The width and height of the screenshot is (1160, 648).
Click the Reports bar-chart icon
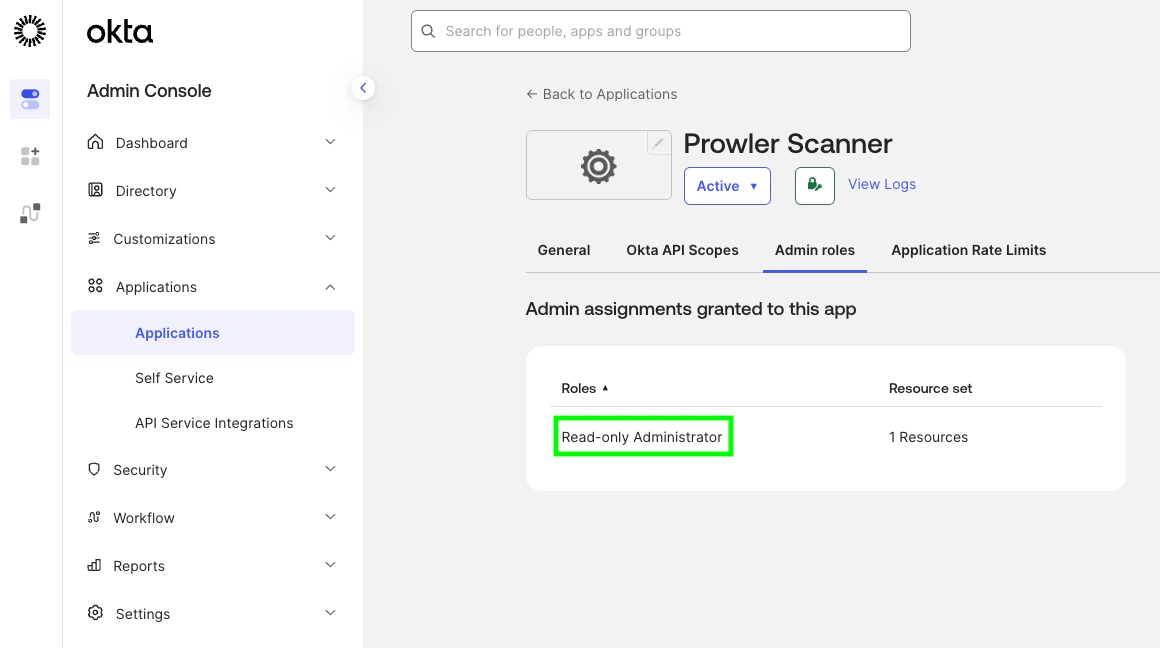point(94,565)
